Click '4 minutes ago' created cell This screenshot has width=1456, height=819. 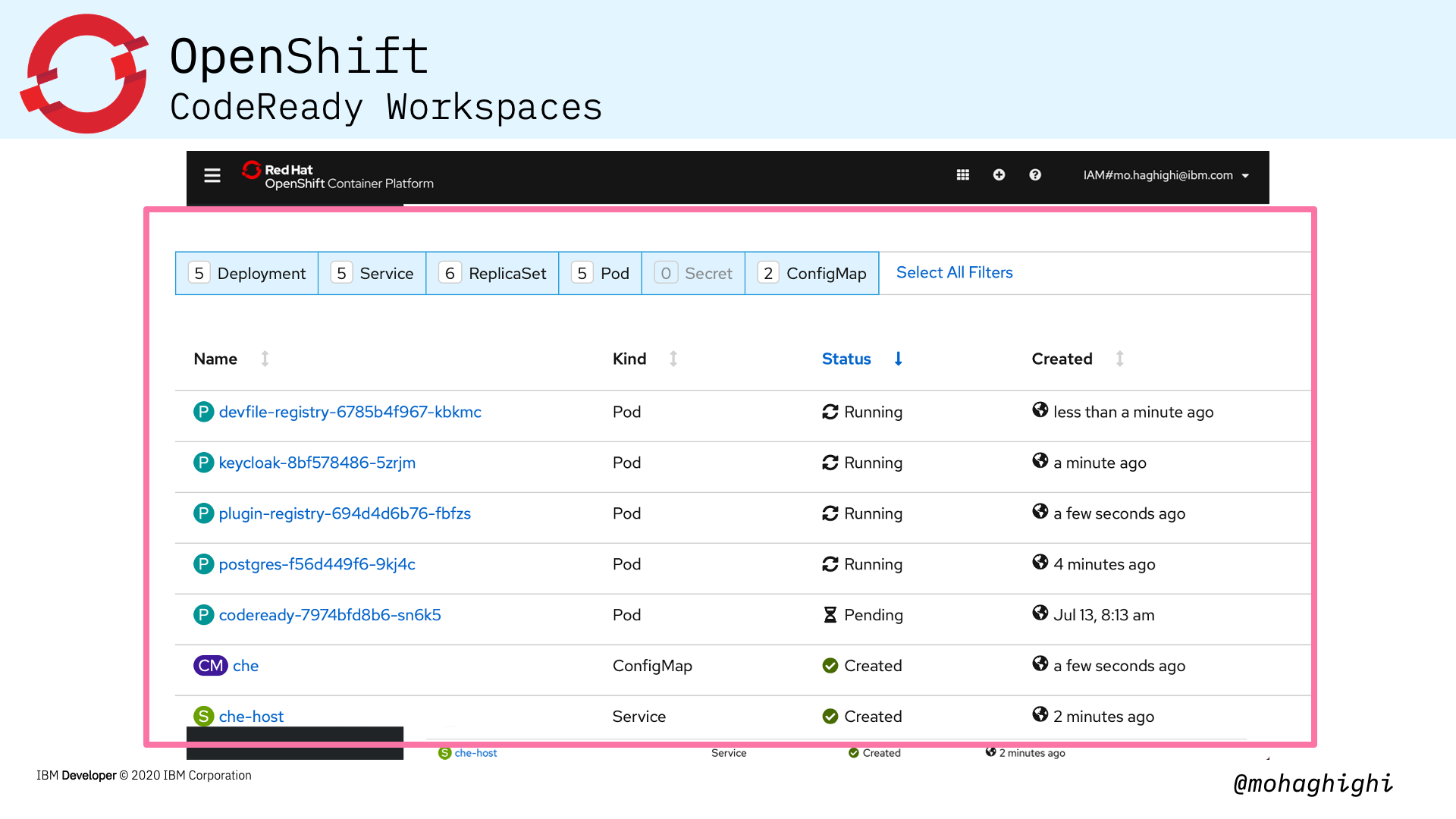click(1104, 564)
